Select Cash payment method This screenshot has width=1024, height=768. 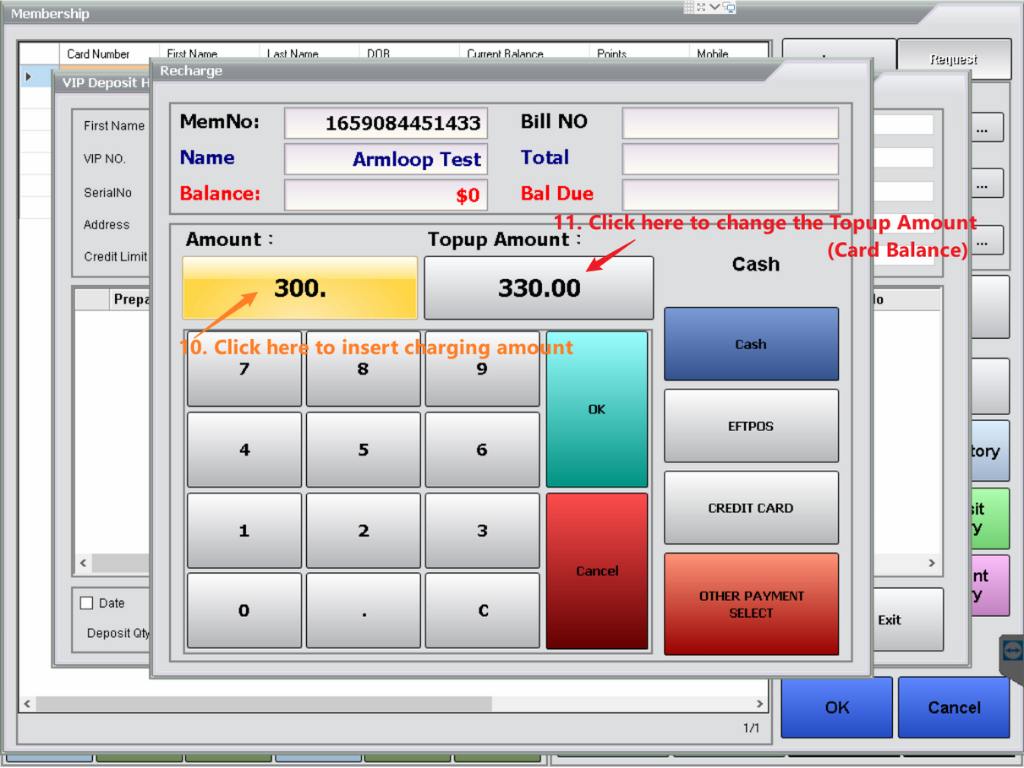click(x=751, y=344)
